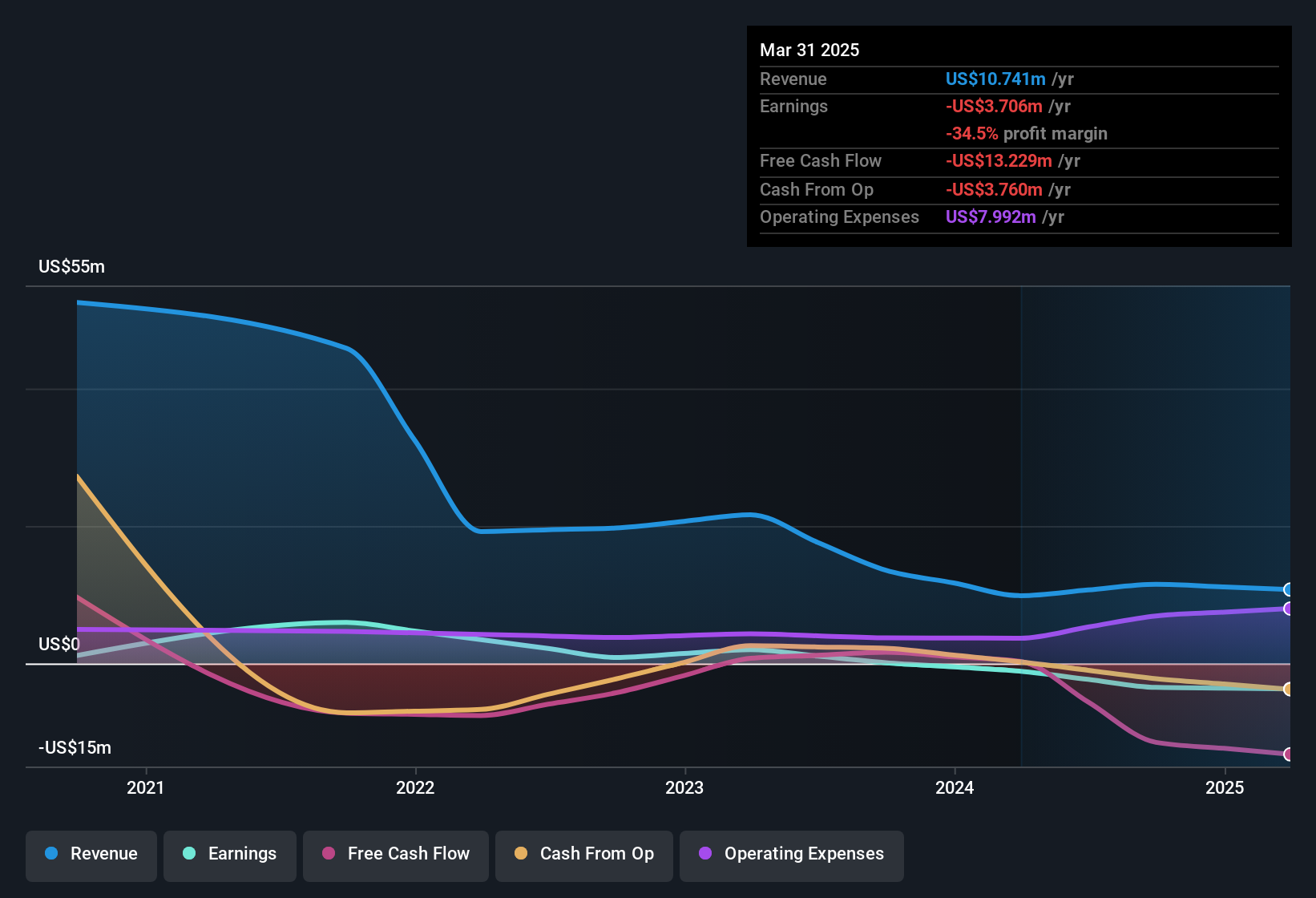Click the -34.5% profit margin text
1316x898 pixels.
pos(1027,134)
